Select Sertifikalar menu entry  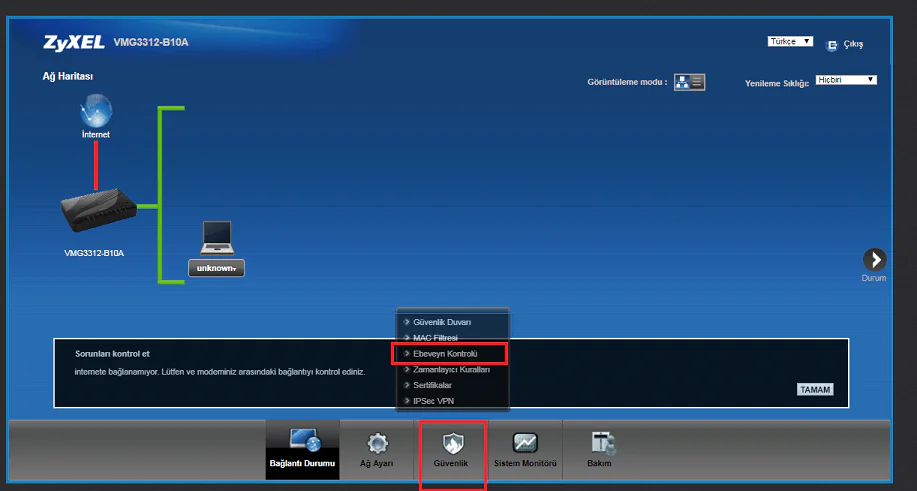(432, 385)
